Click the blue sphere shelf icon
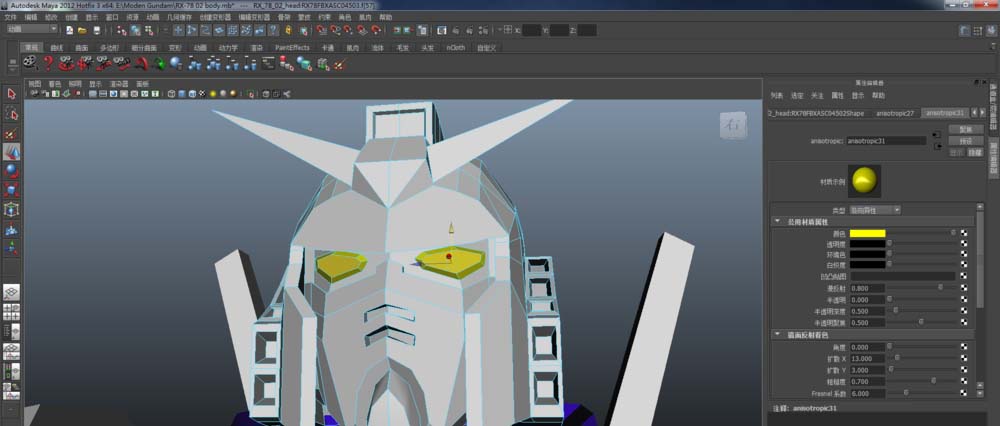This screenshot has width=1000, height=426. click(176, 63)
